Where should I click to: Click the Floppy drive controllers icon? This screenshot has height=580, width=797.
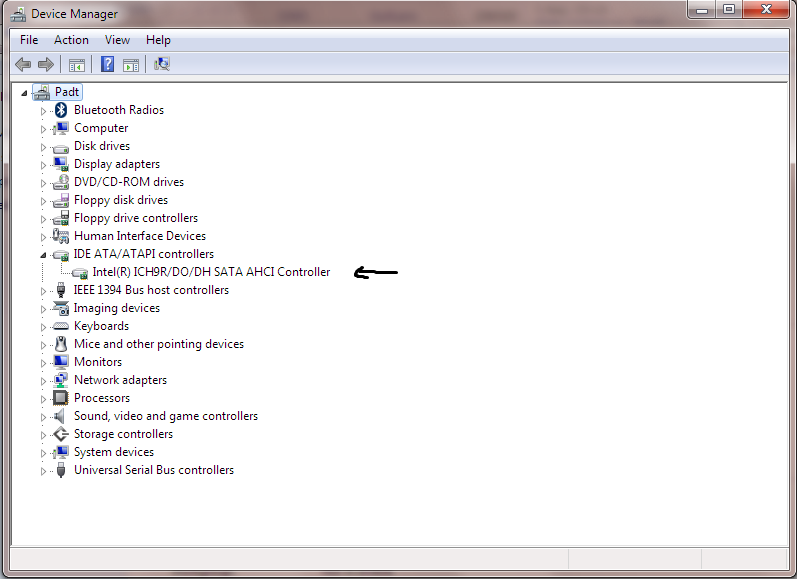point(61,218)
